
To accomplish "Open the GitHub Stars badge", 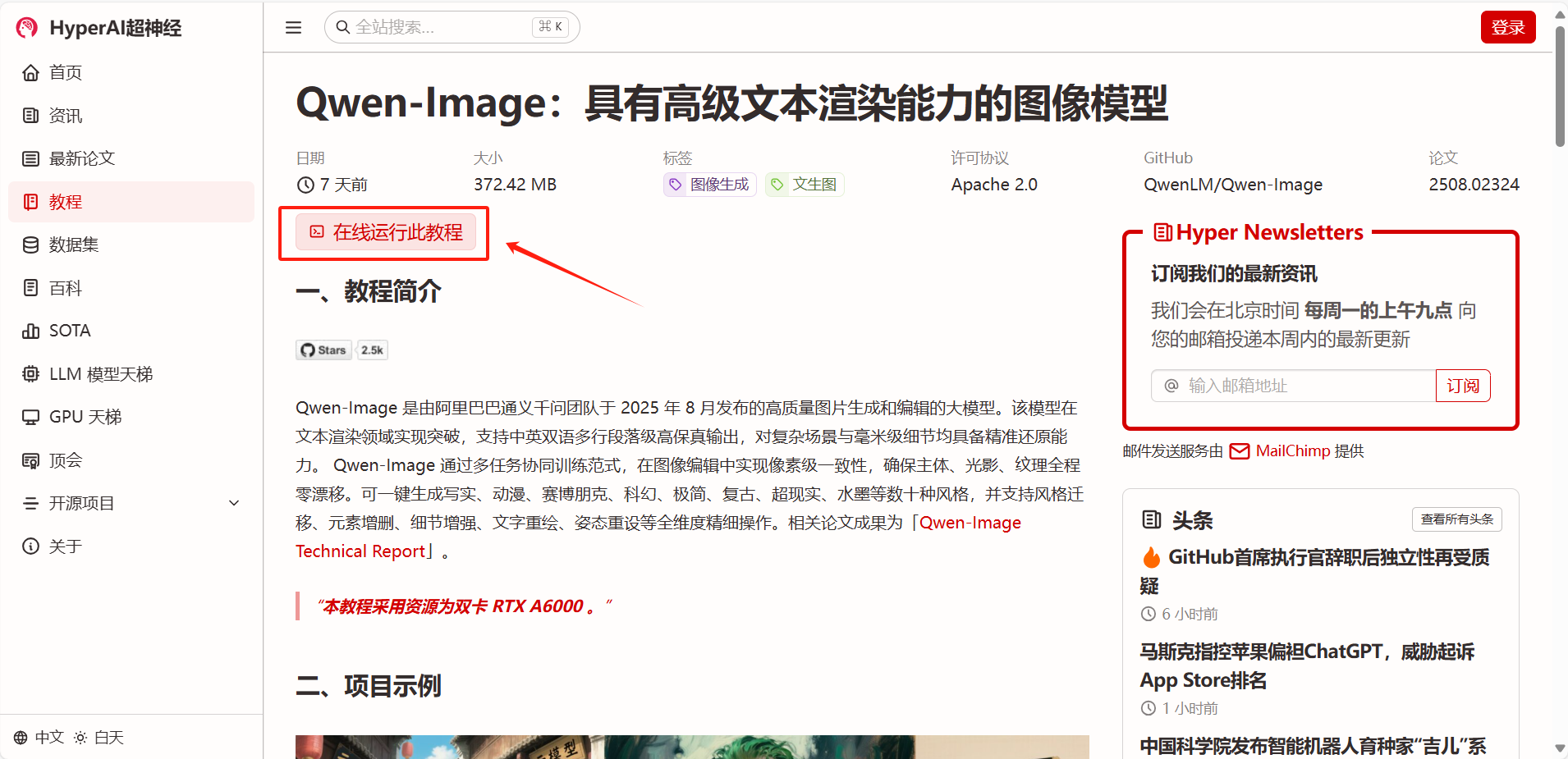I will (341, 350).
